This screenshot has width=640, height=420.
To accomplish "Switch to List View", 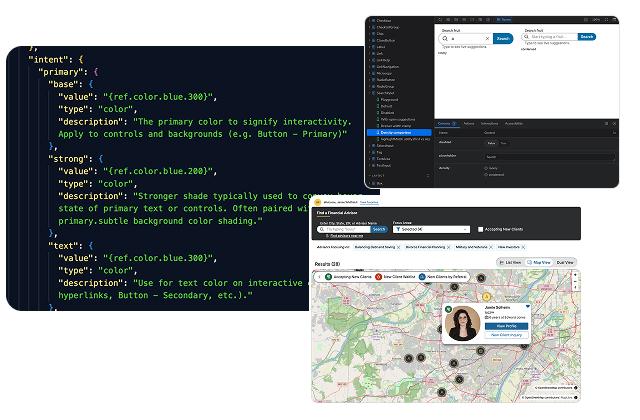I will pos(511,262).
